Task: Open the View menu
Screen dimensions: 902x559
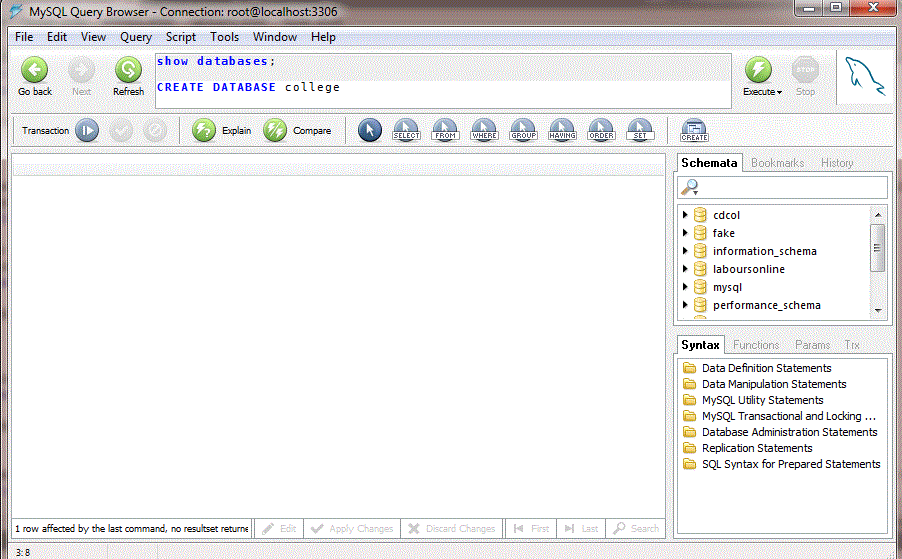Action: coord(93,37)
